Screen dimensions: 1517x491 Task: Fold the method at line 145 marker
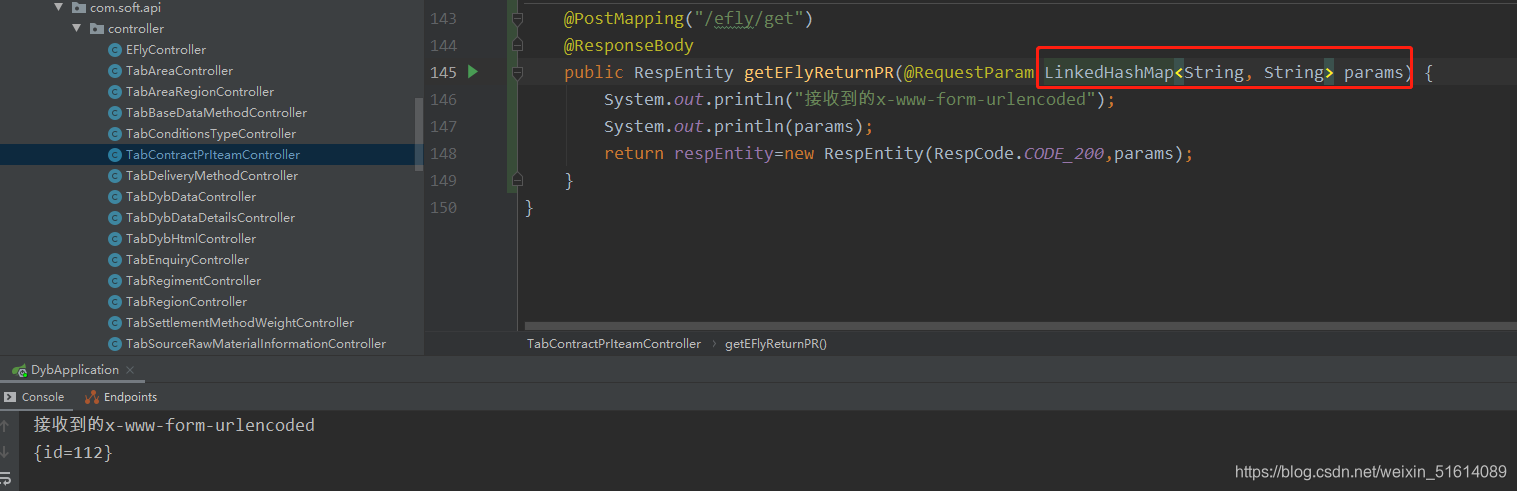click(517, 72)
